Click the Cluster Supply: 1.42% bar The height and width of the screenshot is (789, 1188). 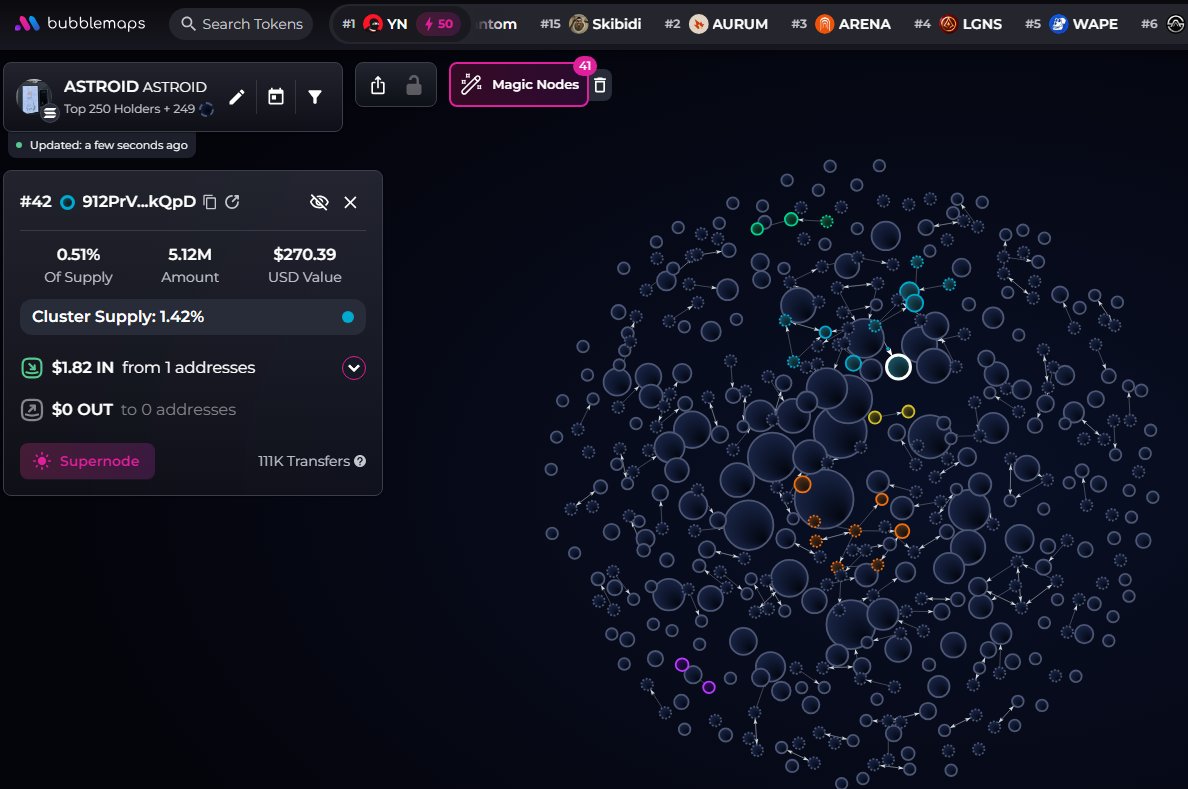pos(192,317)
